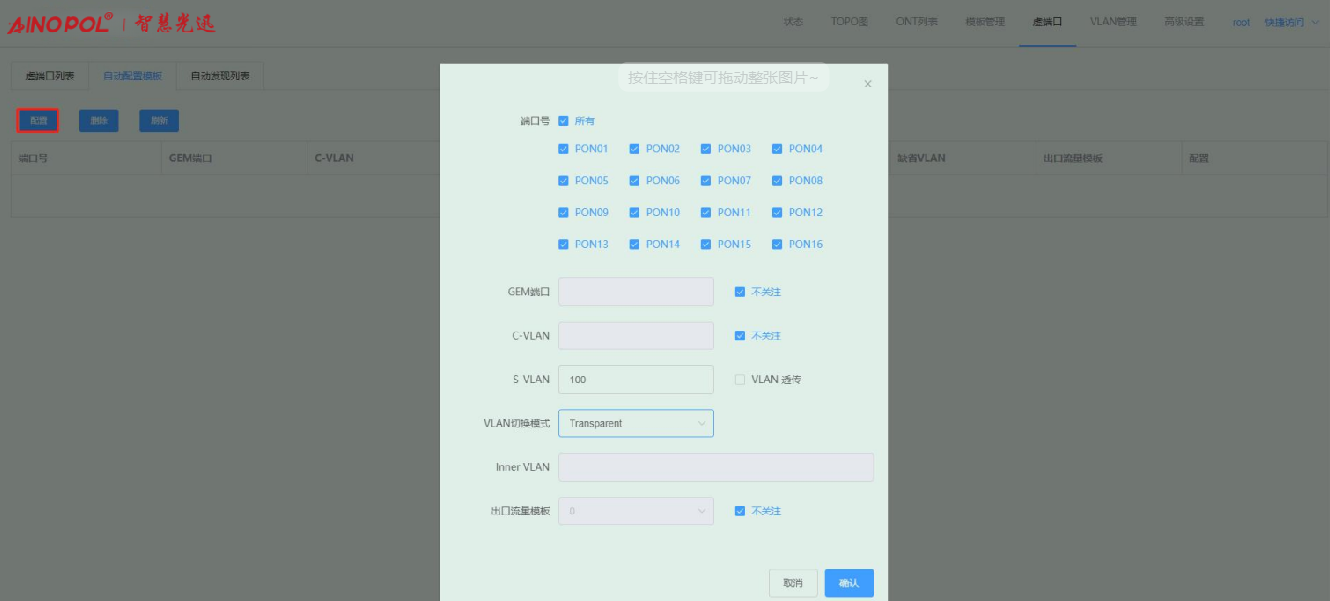Uncheck 不关注 next to GEM端口
1330x601 pixels.
click(x=740, y=292)
